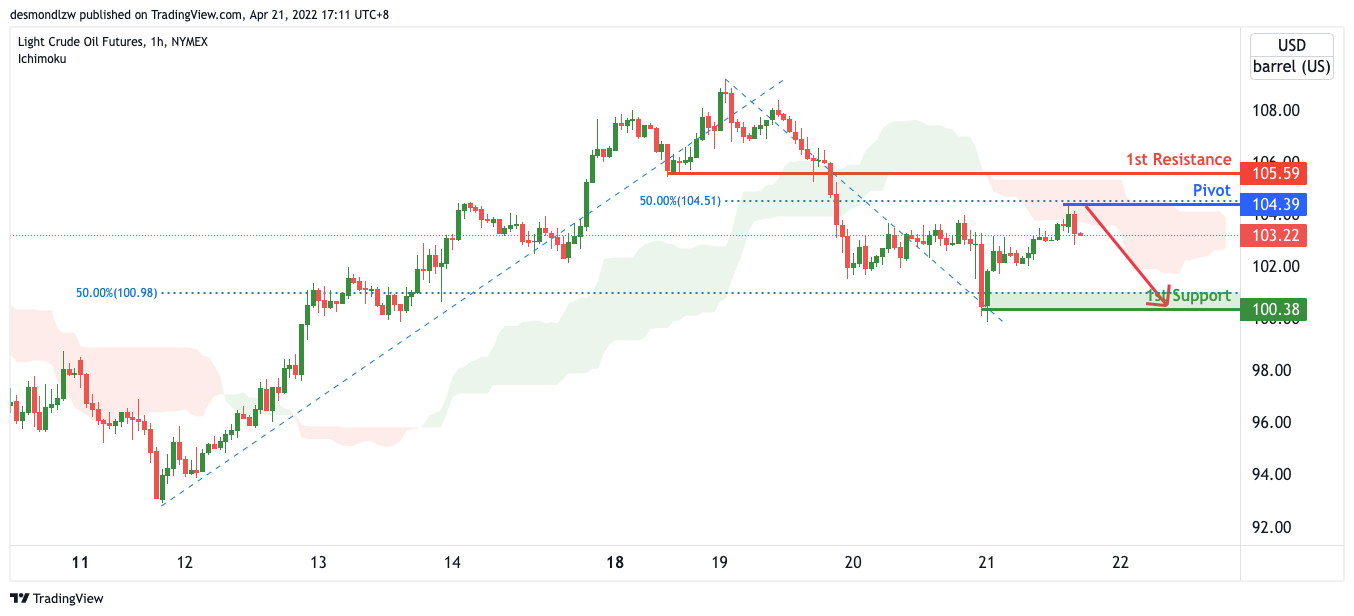The width and height of the screenshot is (1354, 616).
Task: Click date 14 on the time axis
Action: pyautogui.click(x=452, y=562)
